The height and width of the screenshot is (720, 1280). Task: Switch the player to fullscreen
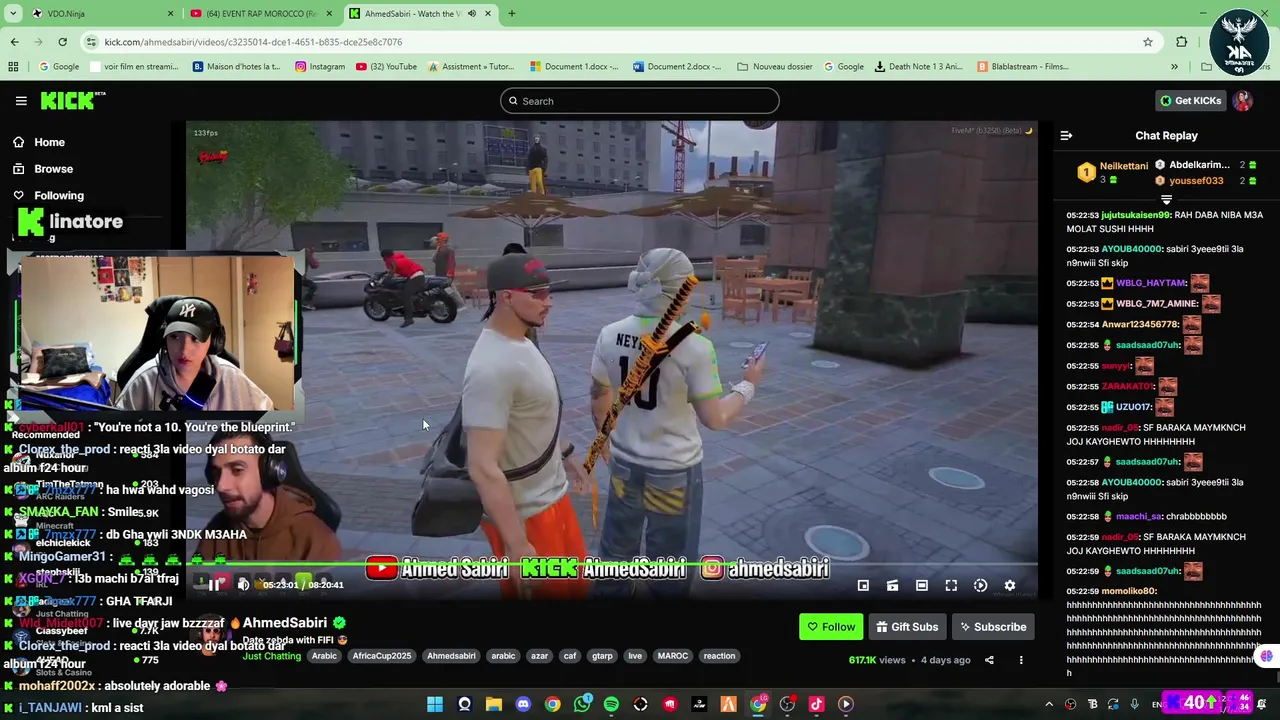(x=951, y=586)
